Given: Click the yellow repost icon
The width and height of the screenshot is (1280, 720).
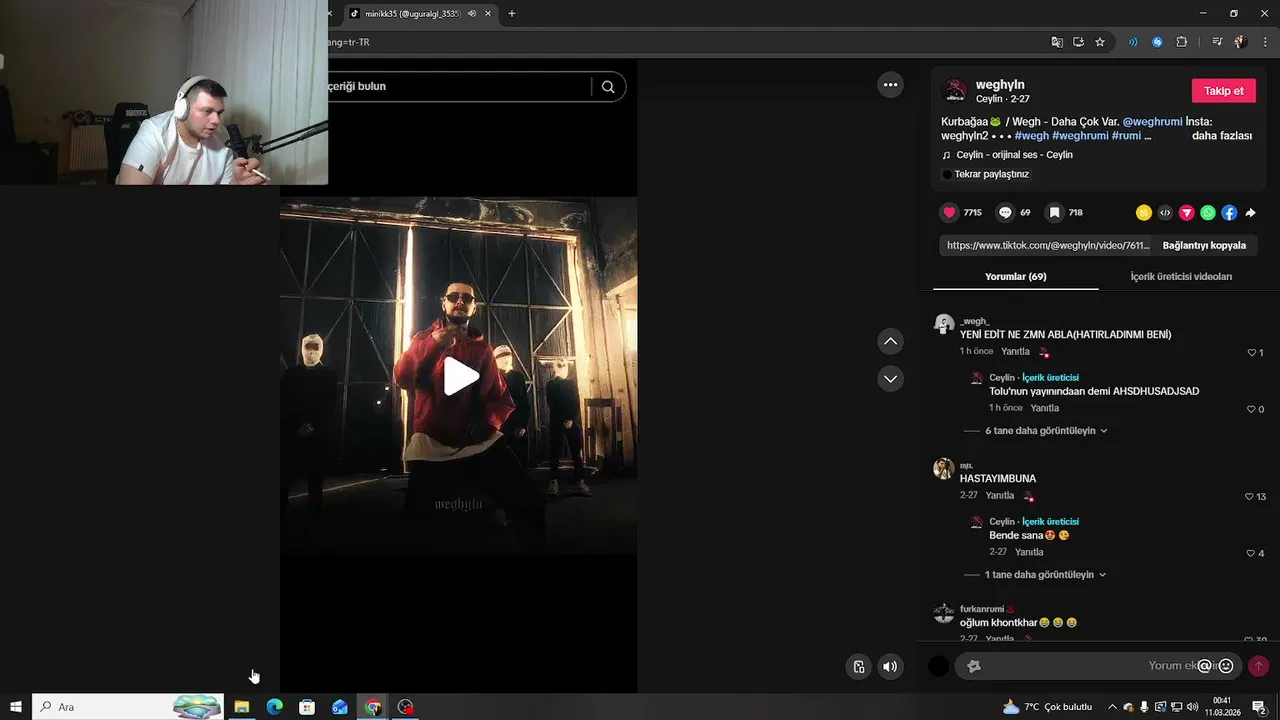Looking at the screenshot, I should point(1144,212).
